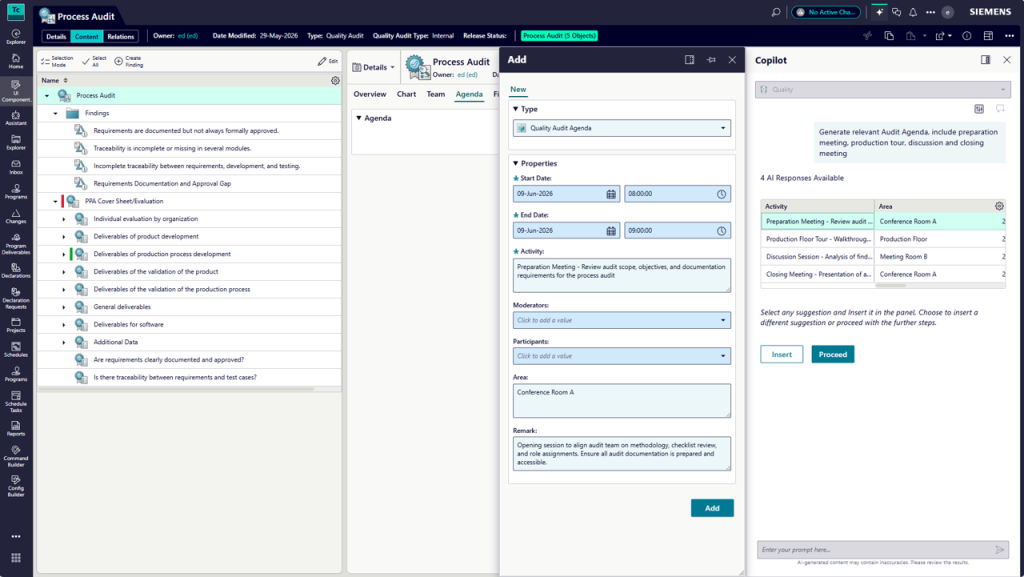Open Declaration Requests in the sidebar
The image size is (1024, 577).
16,298
